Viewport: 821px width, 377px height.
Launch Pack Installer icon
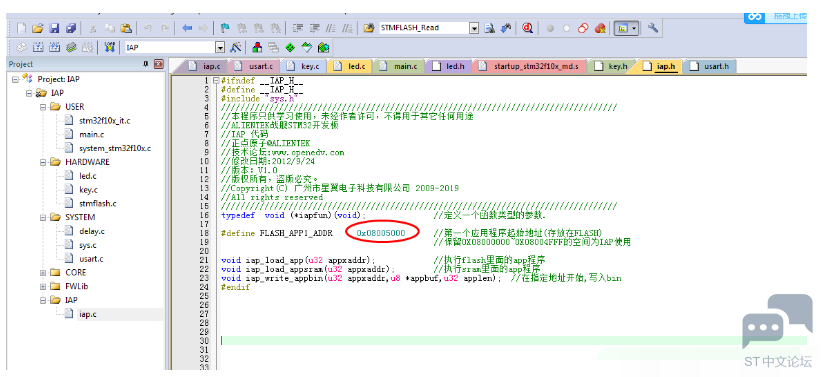click(324, 47)
